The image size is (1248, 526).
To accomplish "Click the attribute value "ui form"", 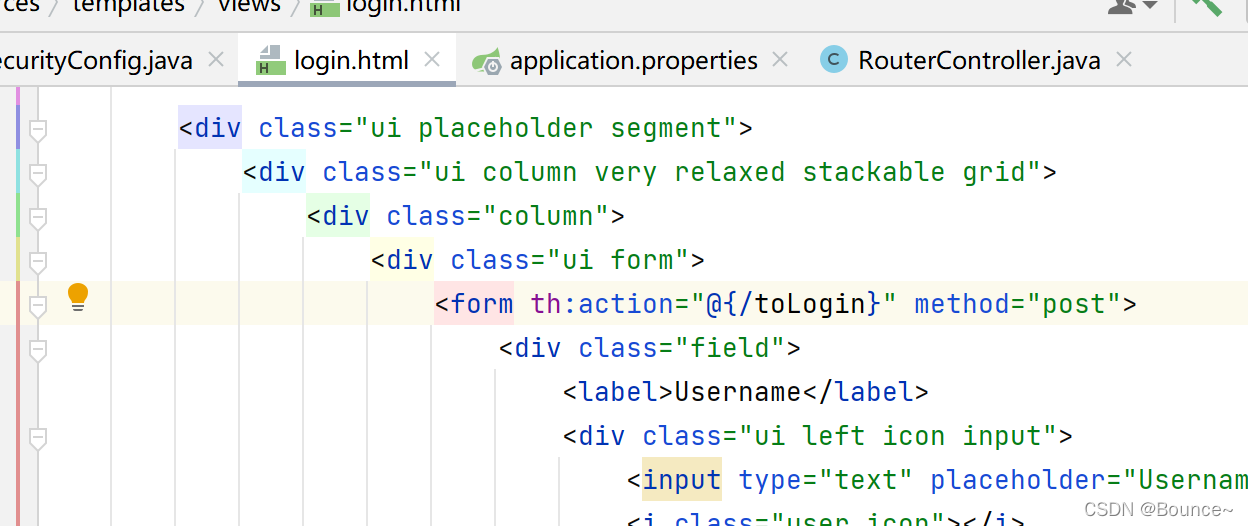I will click(618, 260).
